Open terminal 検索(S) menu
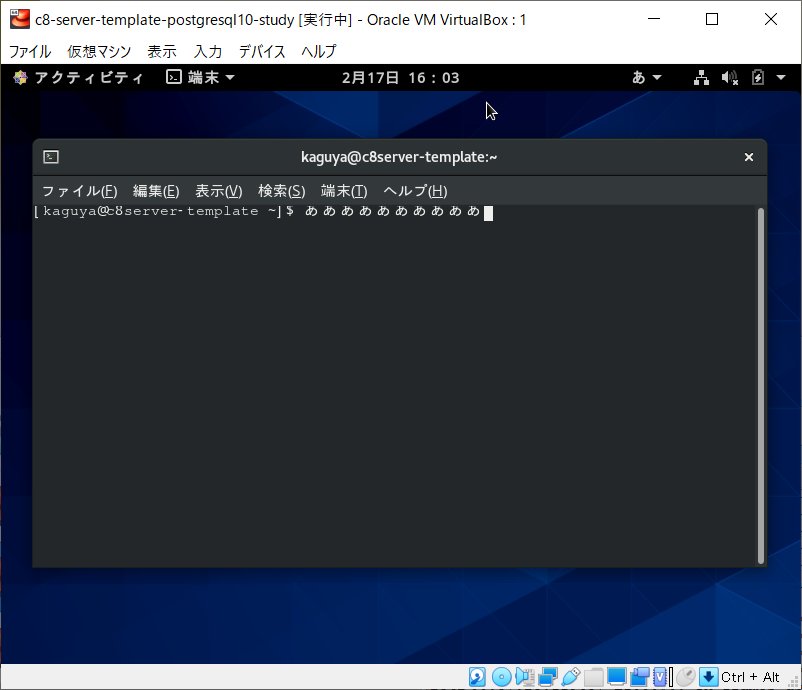This screenshot has width=802, height=690. point(281,191)
